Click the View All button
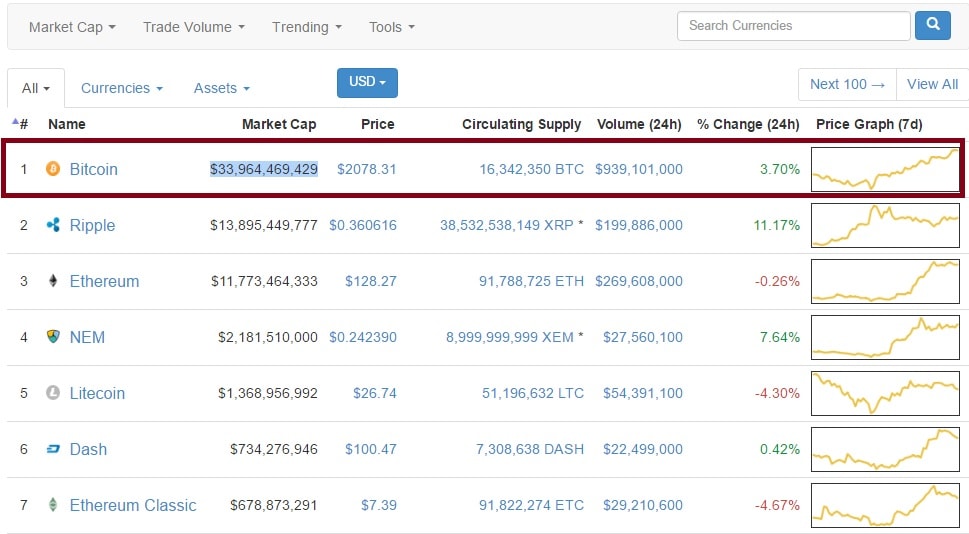 932,84
